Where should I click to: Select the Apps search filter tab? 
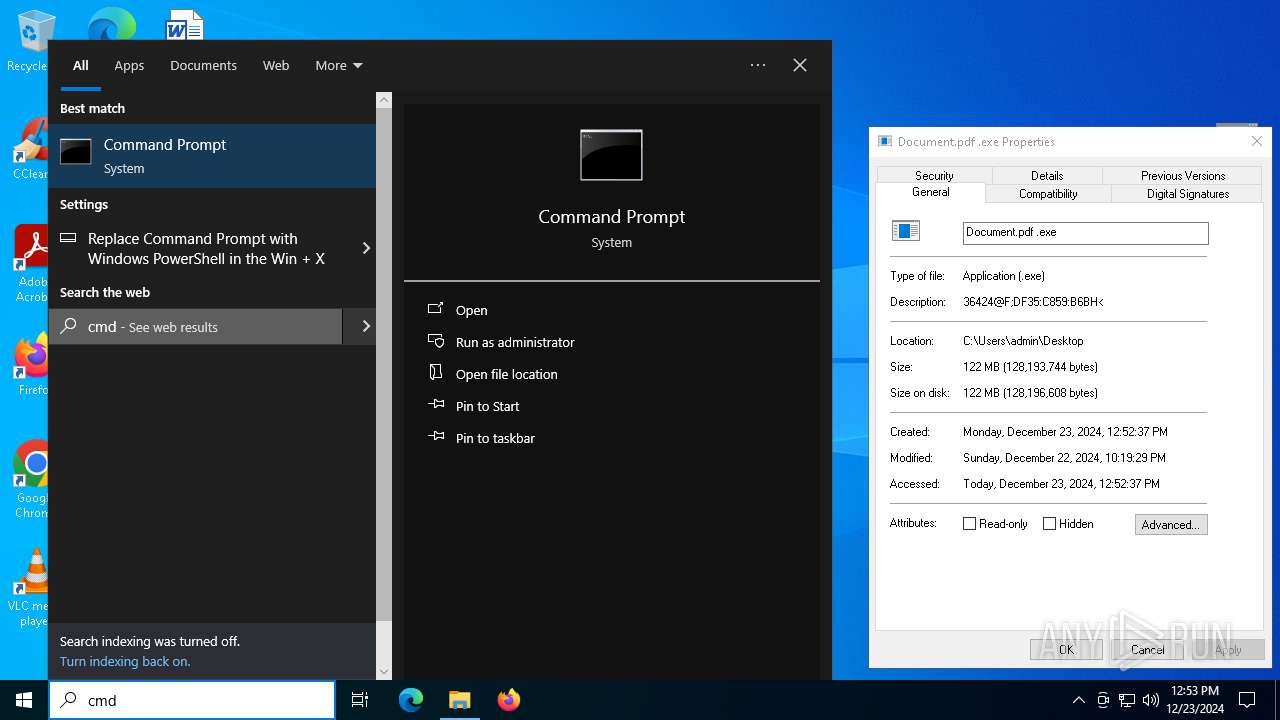pos(129,65)
